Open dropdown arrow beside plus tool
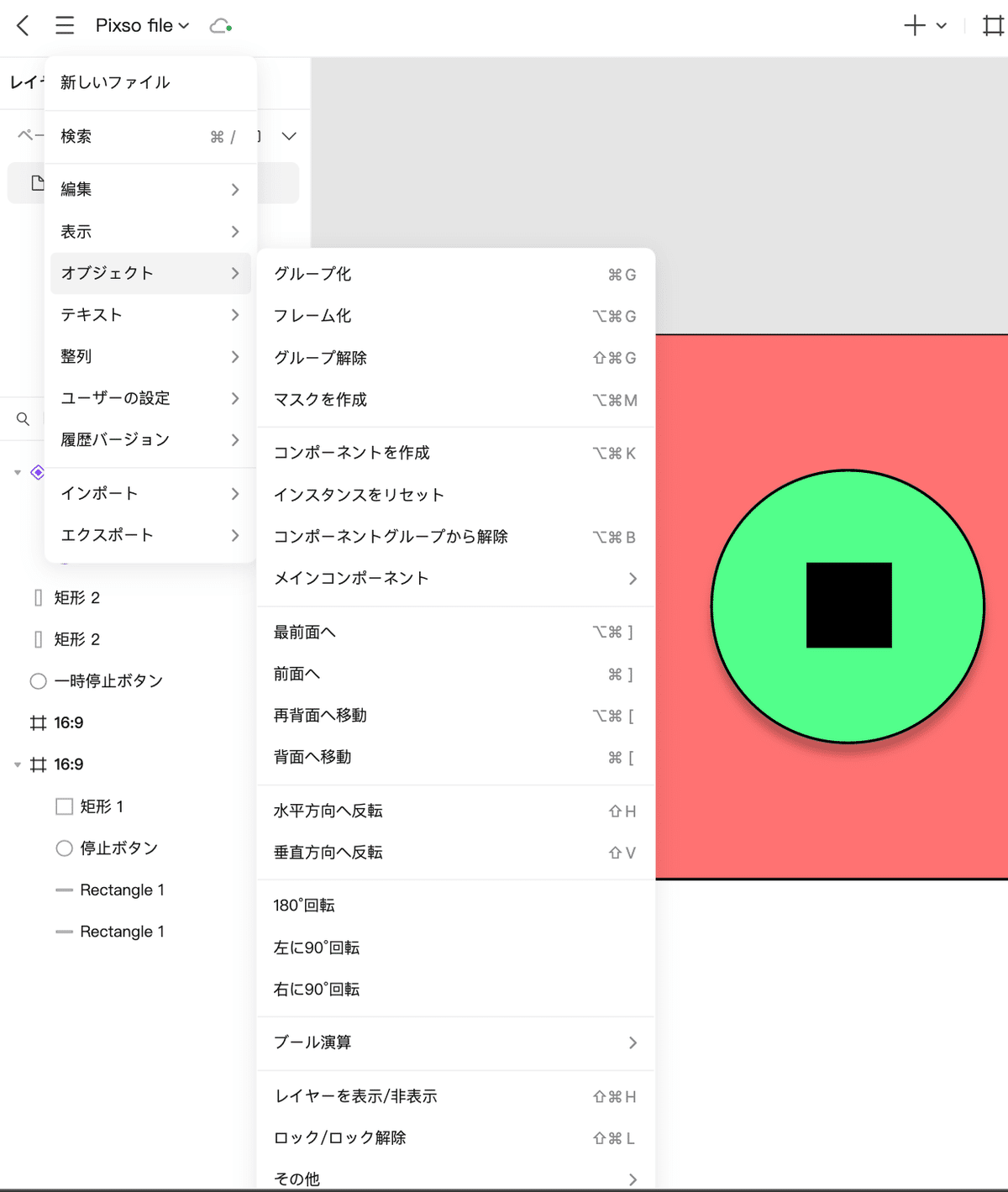Screen dimensions: 1008x1192 coord(942,25)
